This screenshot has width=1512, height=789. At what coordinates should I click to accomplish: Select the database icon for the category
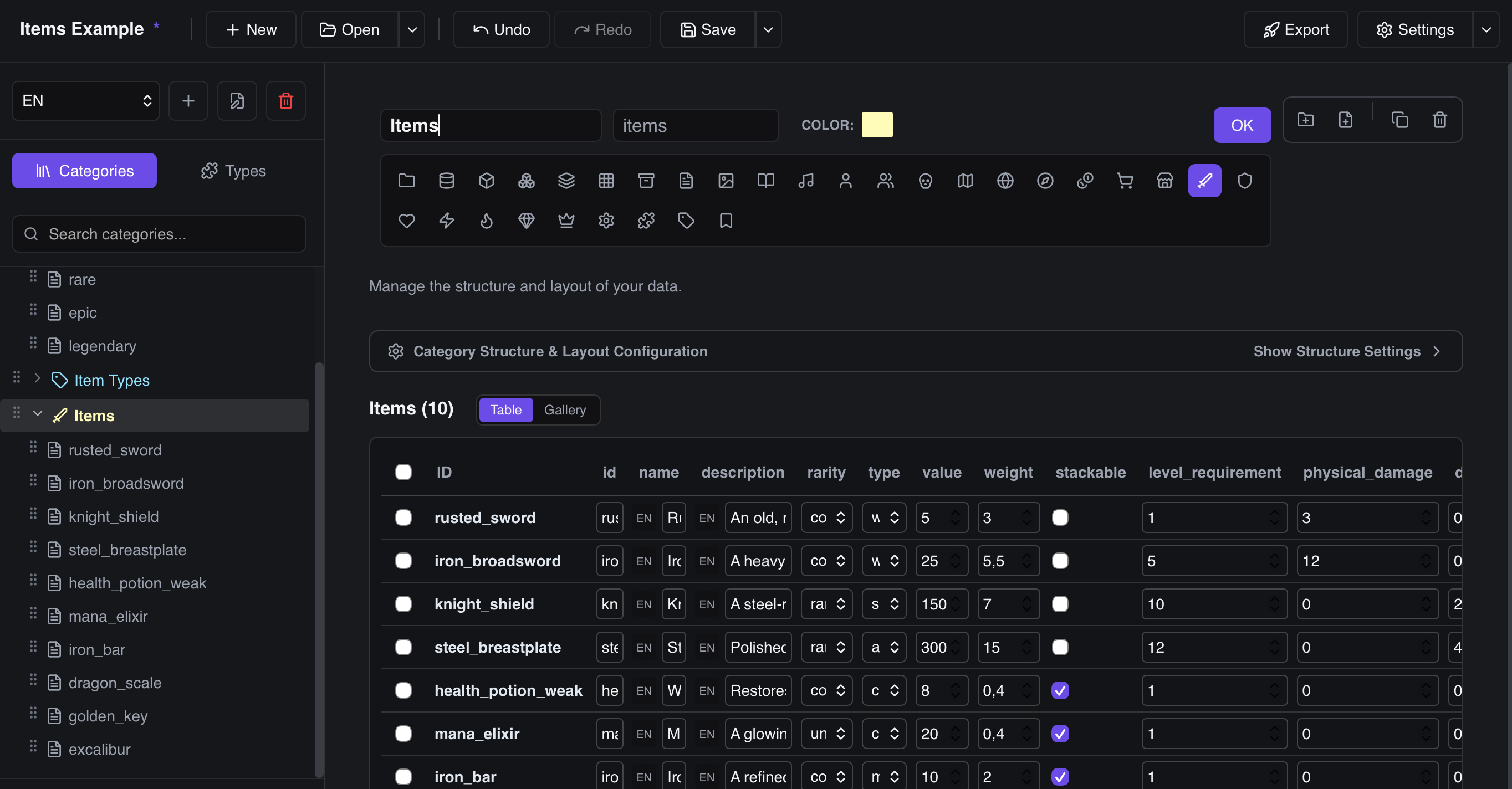pyautogui.click(x=446, y=181)
